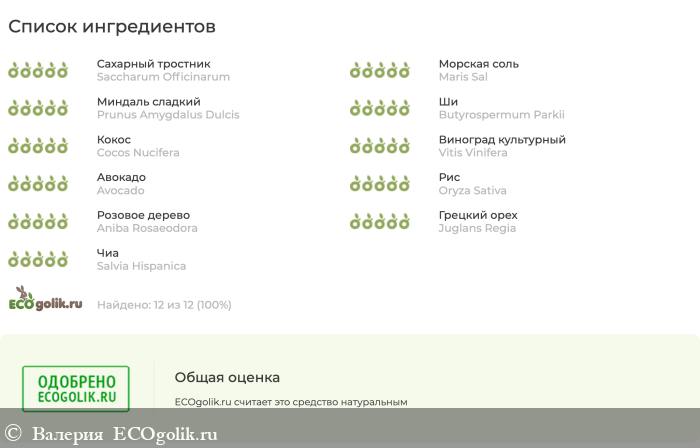Click the rating icons beside Сахарный тростник
700x448 pixels.
coord(38,70)
